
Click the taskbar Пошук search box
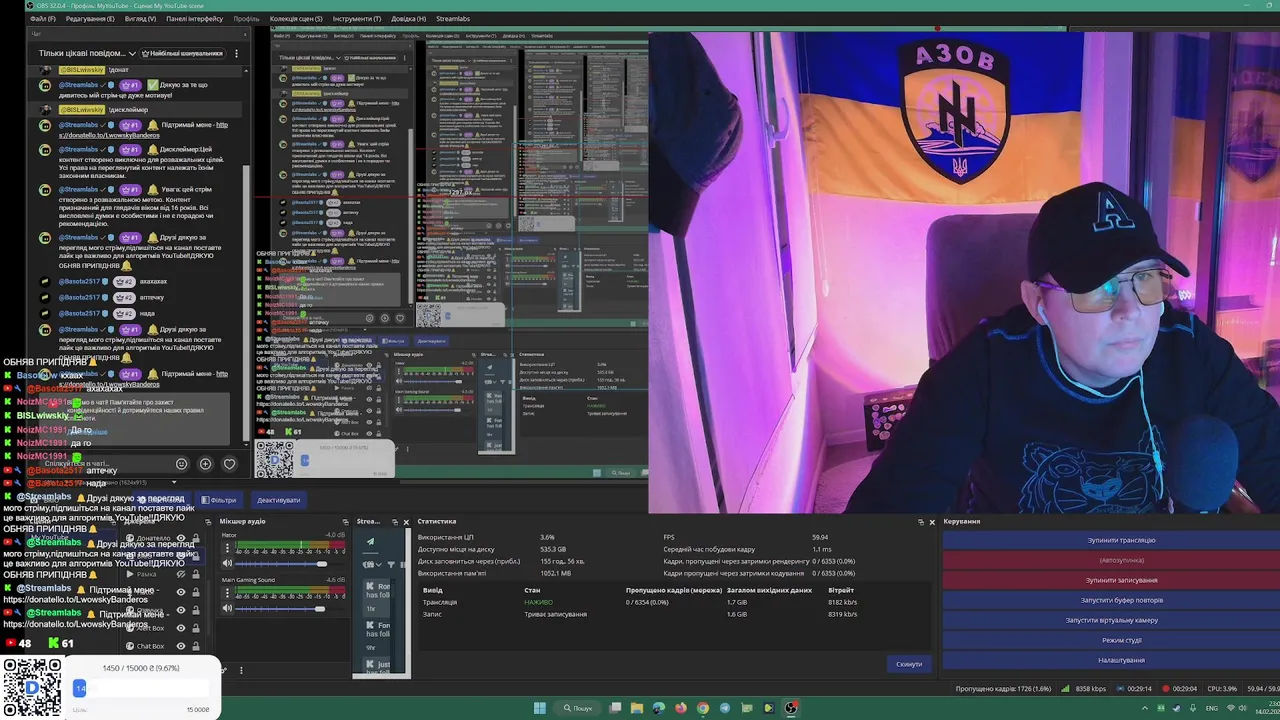coord(578,708)
